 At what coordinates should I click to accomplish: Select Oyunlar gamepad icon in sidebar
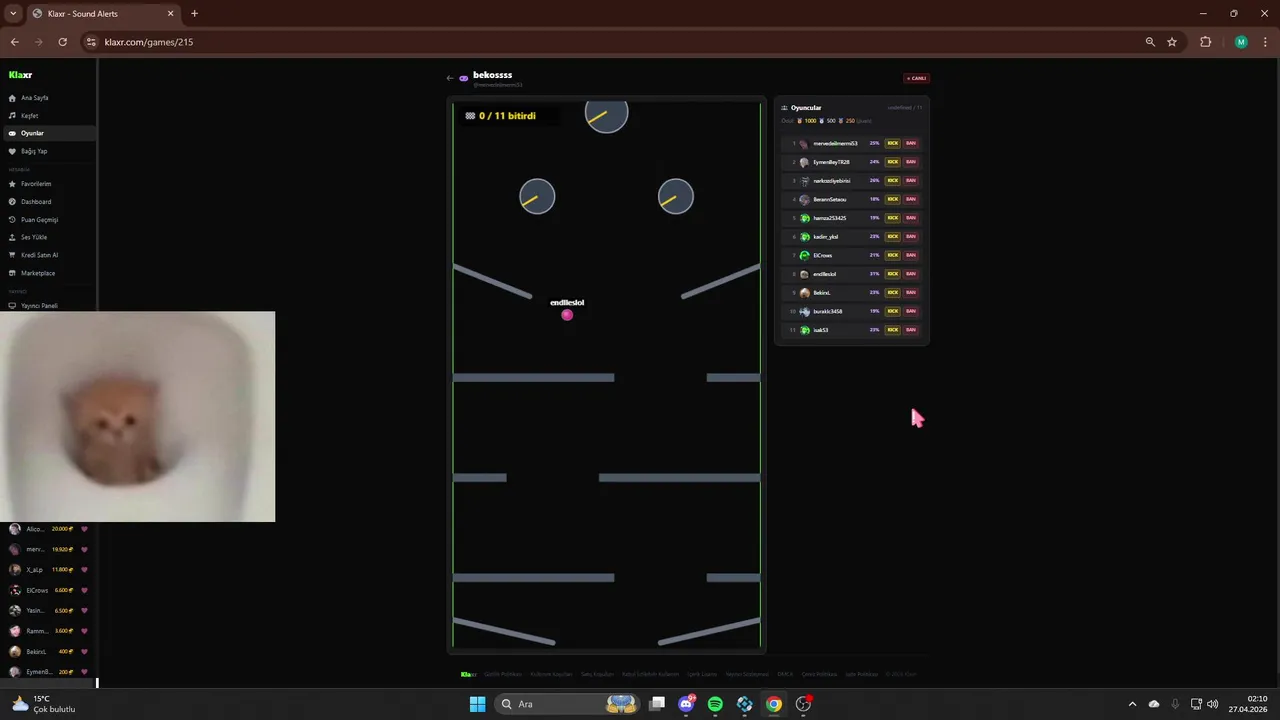(x=12, y=133)
